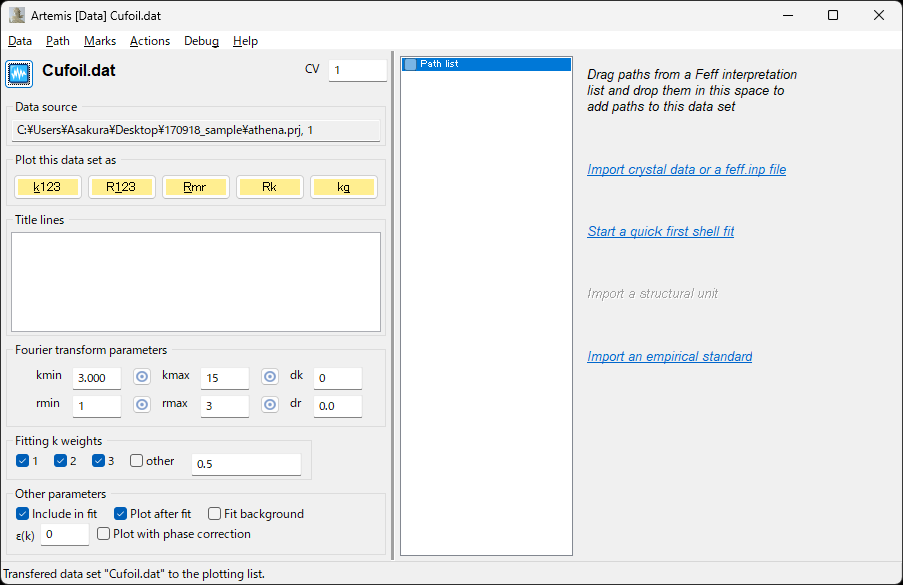Screen dimensions: 903x585
Task: Plot data as kq
Action: pyautogui.click(x=344, y=187)
